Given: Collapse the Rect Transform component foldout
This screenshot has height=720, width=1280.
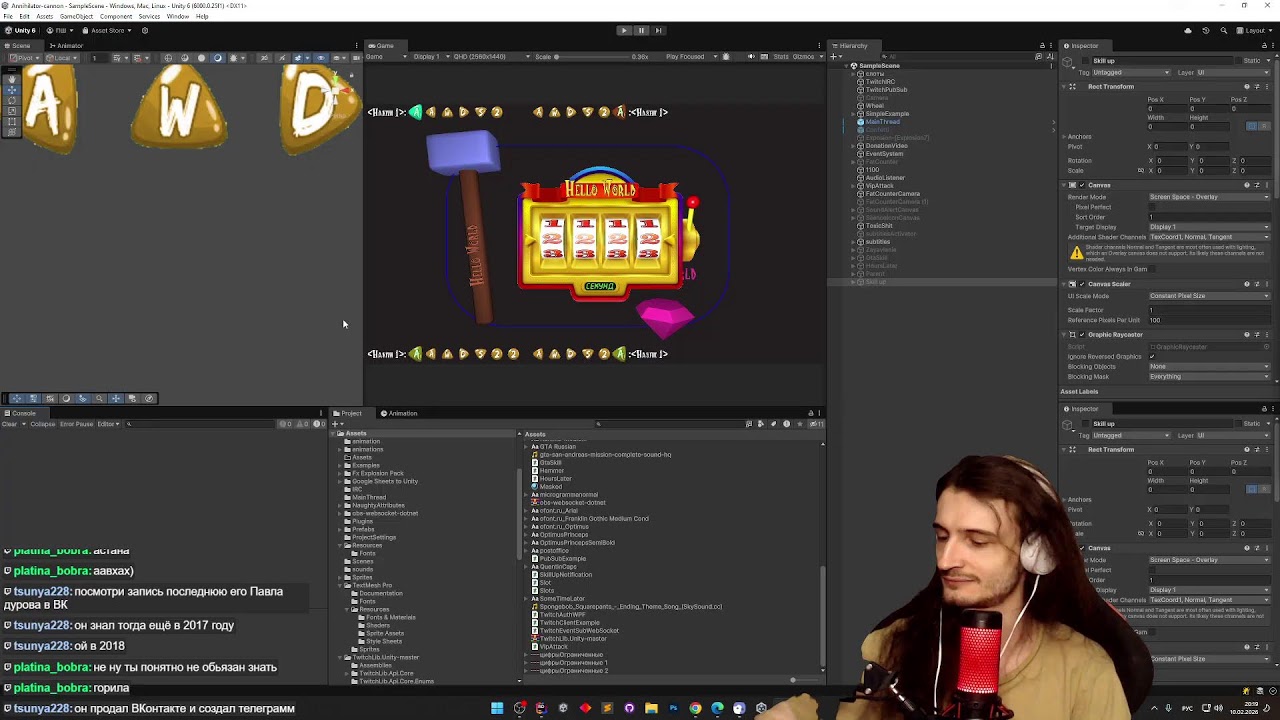Looking at the screenshot, I should coord(1064,87).
